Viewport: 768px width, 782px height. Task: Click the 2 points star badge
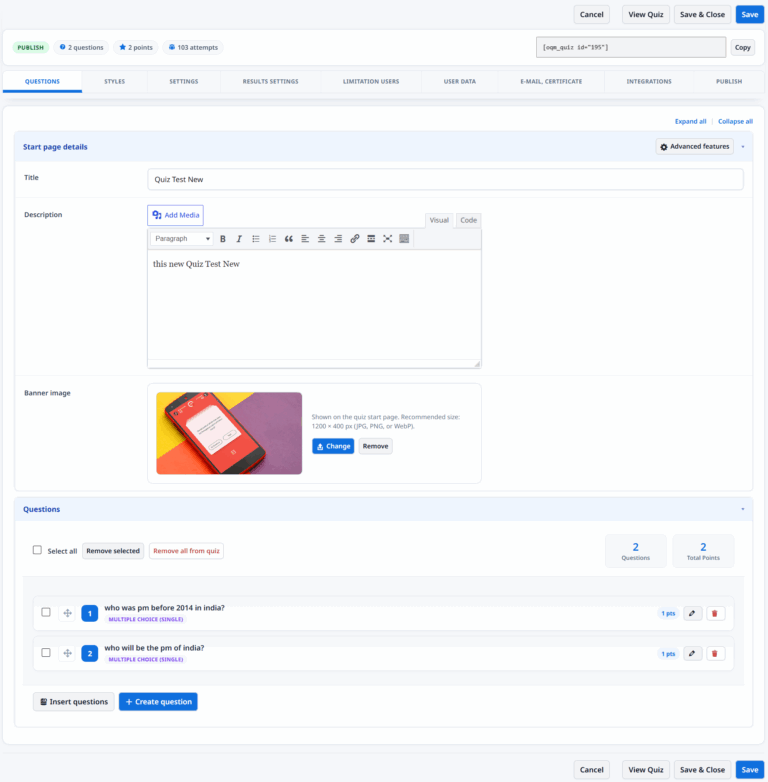[136, 47]
